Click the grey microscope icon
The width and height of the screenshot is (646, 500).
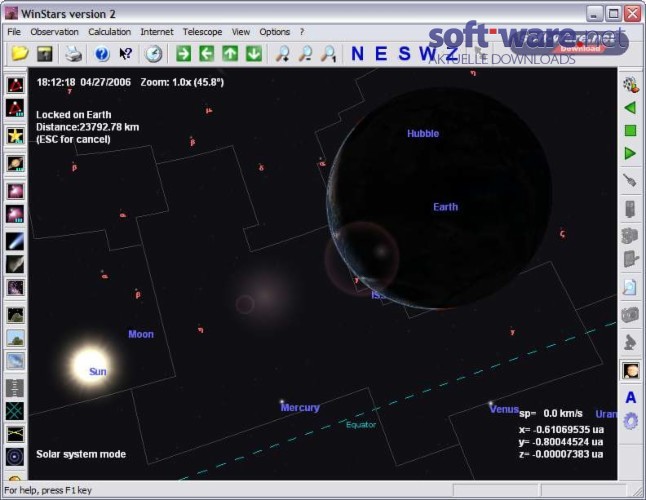pyautogui.click(x=630, y=342)
